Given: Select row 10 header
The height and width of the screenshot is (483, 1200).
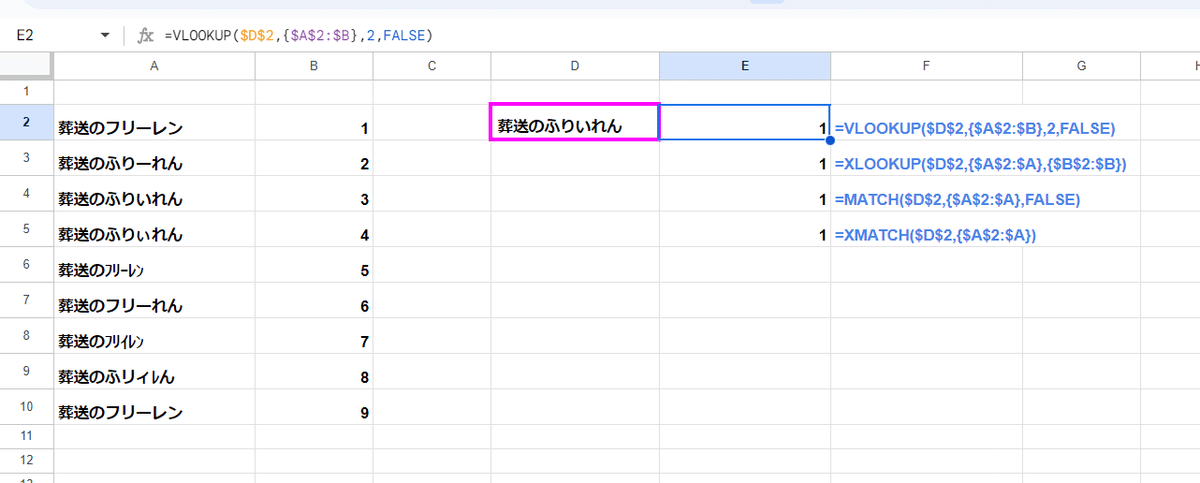Looking at the screenshot, I should click(x=27, y=407).
